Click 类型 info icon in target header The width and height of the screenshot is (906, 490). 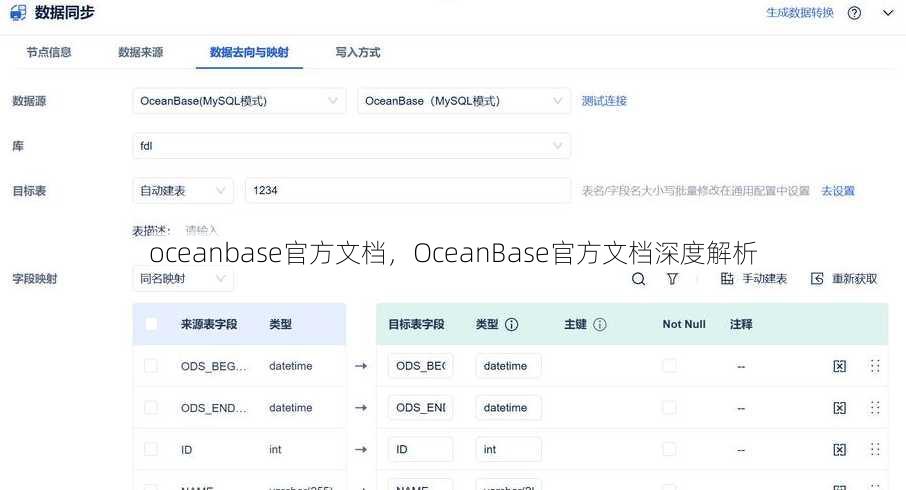[511, 324]
